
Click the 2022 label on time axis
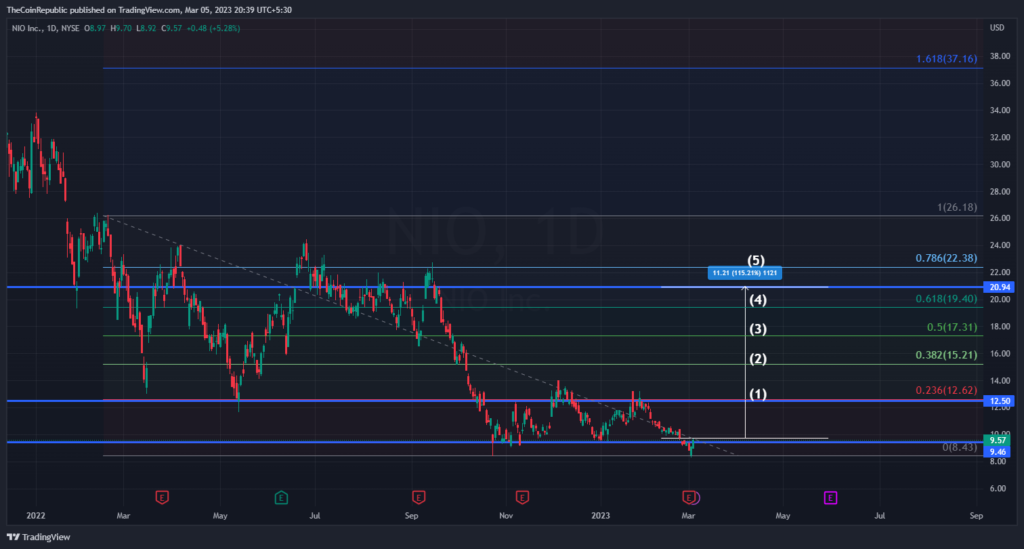point(36,516)
